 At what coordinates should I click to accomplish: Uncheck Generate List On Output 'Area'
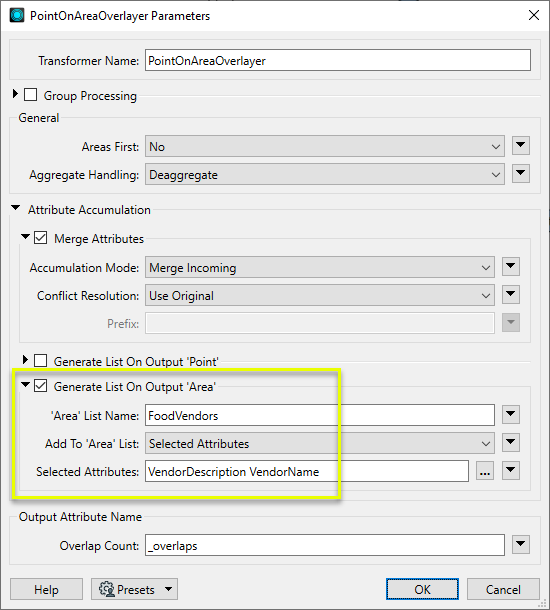click(x=41, y=386)
